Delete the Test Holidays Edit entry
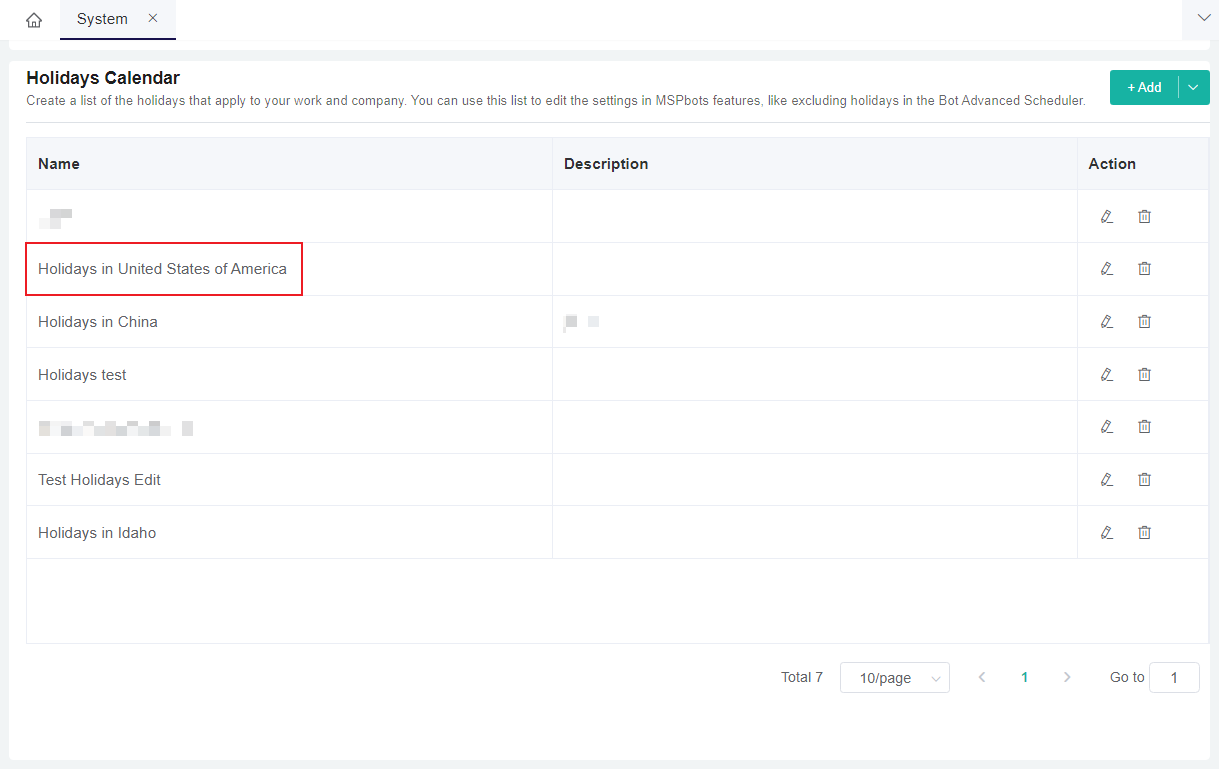The image size is (1219, 769). point(1144,480)
